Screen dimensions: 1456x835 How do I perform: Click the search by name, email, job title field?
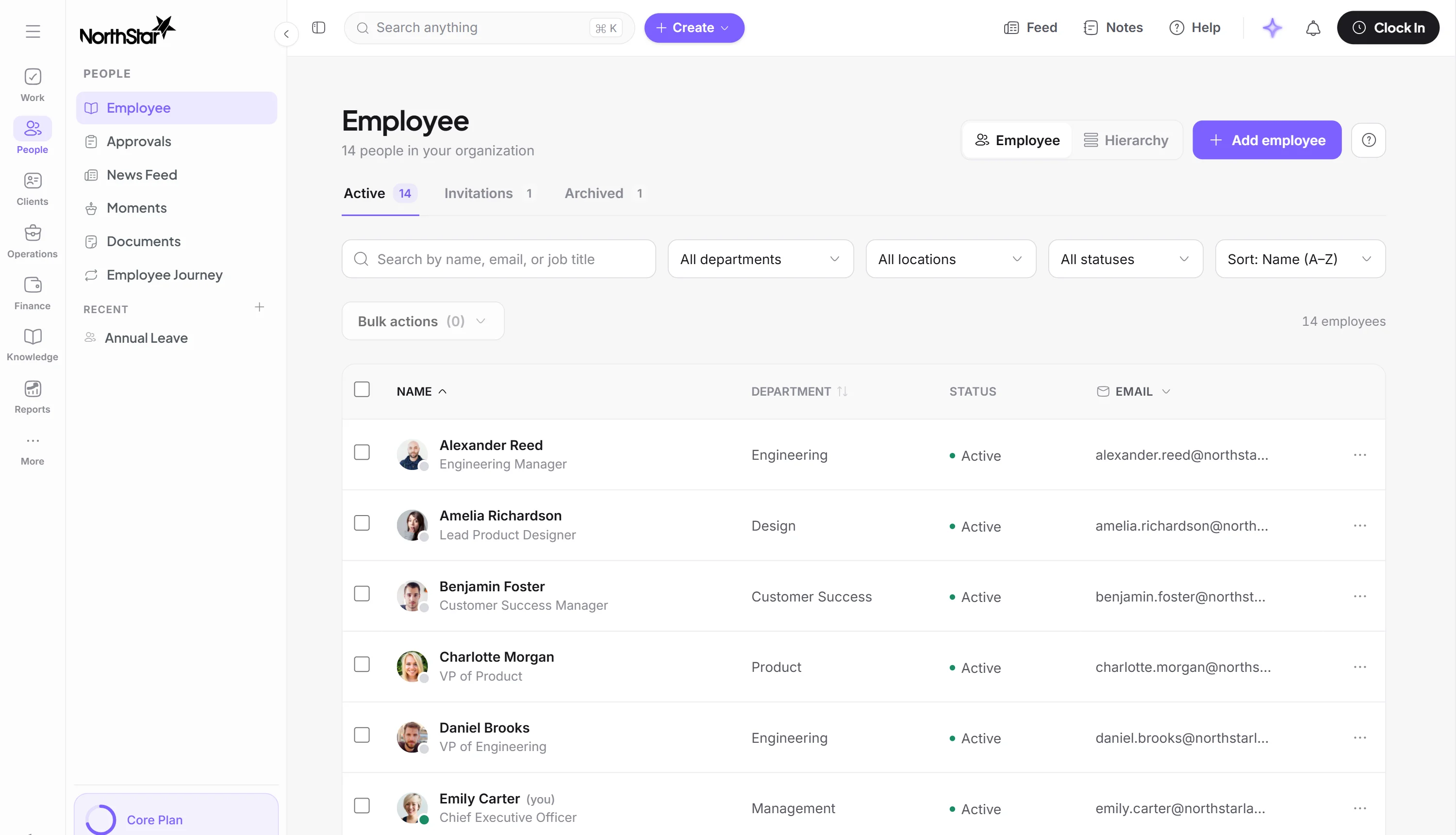pyautogui.click(x=498, y=259)
